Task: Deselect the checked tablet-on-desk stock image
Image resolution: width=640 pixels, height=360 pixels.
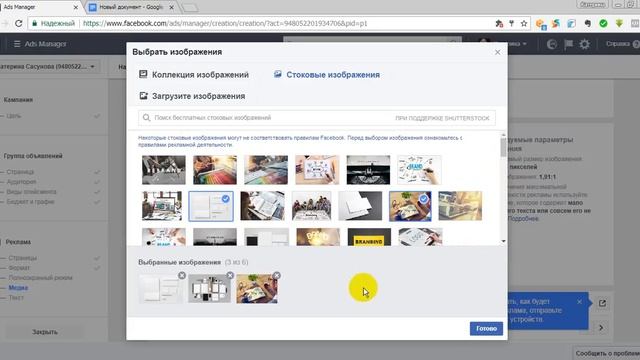Action: click(410, 206)
